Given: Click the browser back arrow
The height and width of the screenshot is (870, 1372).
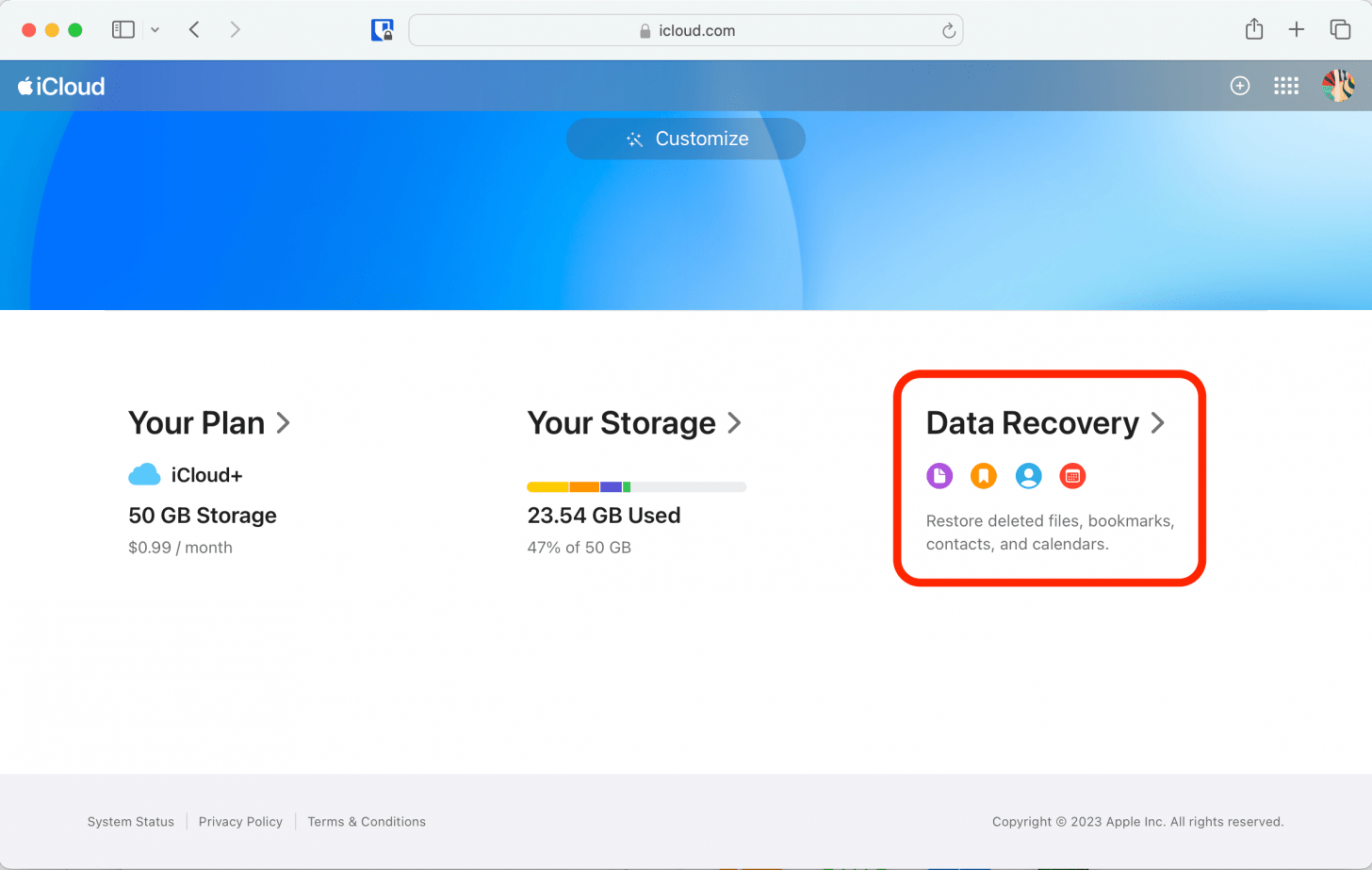Looking at the screenshot, I should coord(193,29).
